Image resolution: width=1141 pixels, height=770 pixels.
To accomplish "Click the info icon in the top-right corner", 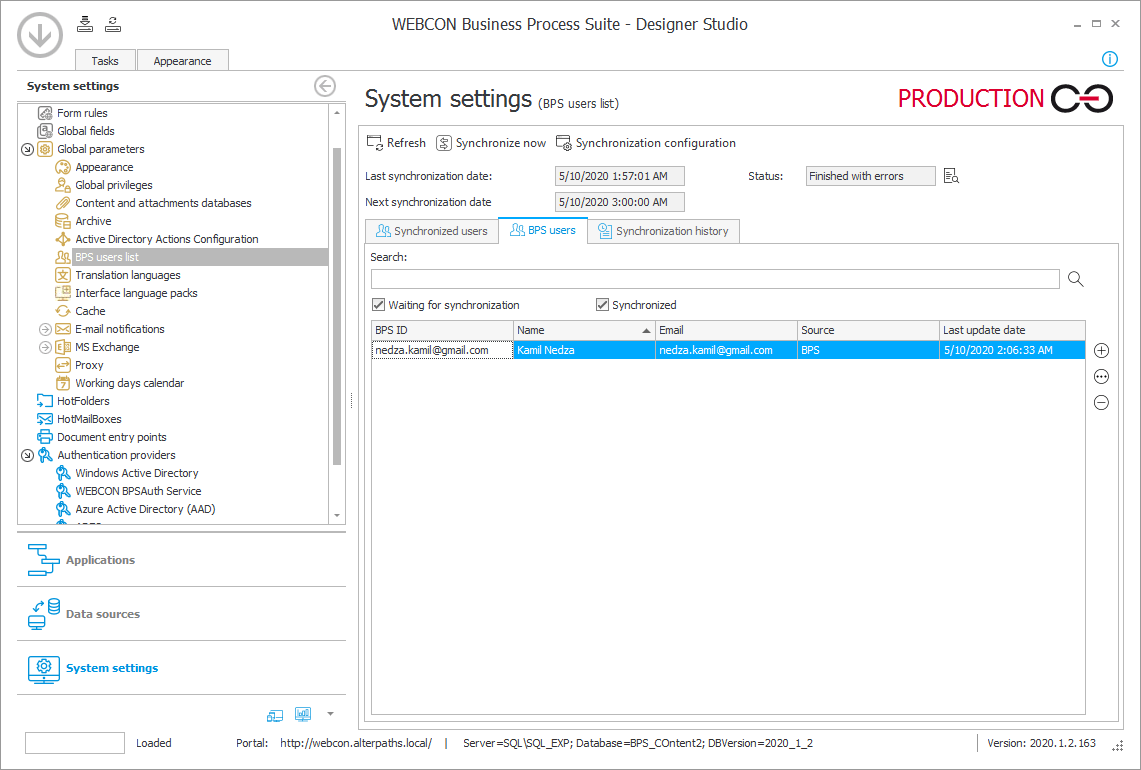I will click(x=1109, y=59).
